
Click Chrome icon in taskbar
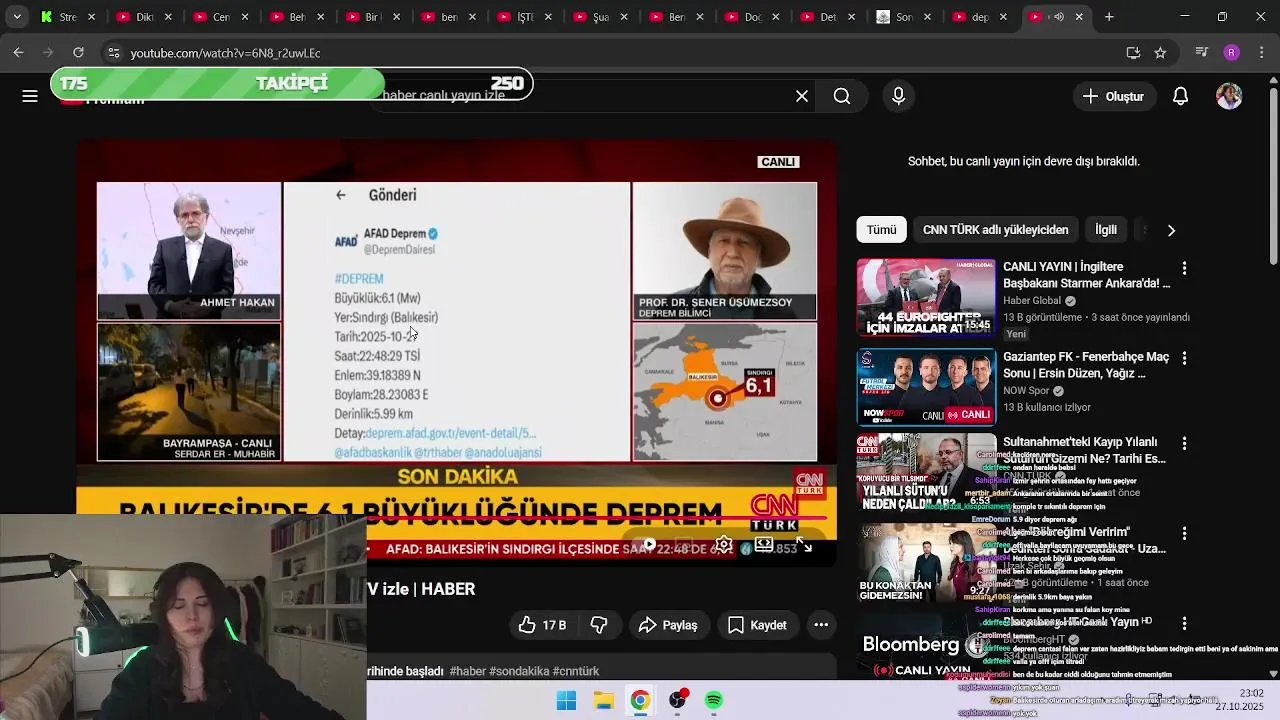[640, 700]
